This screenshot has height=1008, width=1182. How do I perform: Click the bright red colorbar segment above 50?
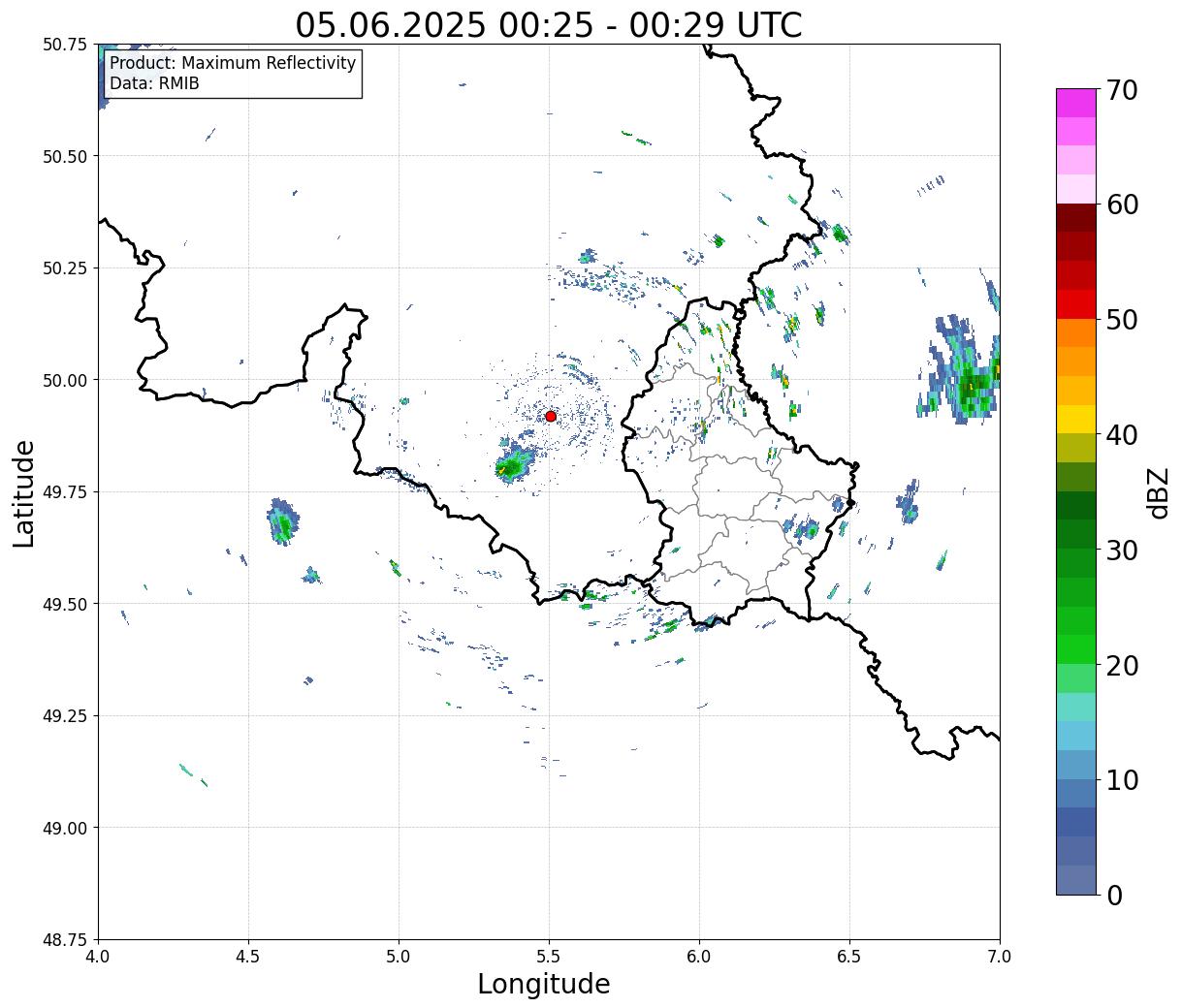[1076, 304]
